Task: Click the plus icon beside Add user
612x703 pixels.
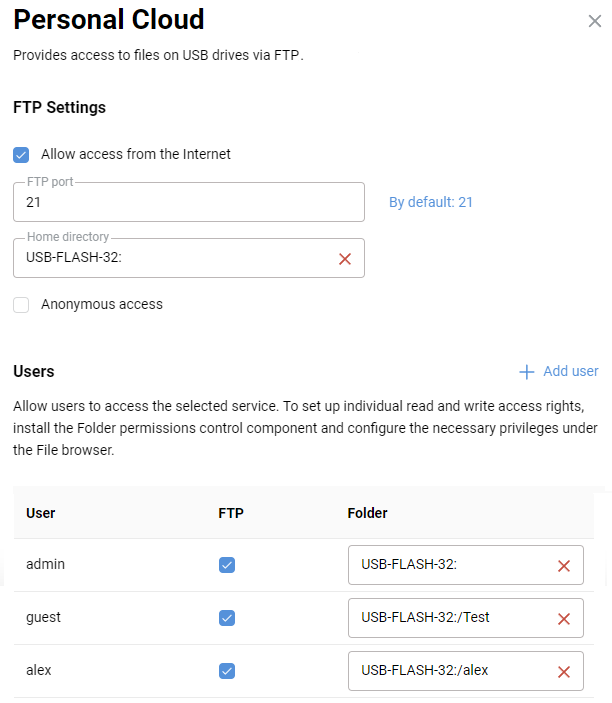Action: (x=527, y=372)
